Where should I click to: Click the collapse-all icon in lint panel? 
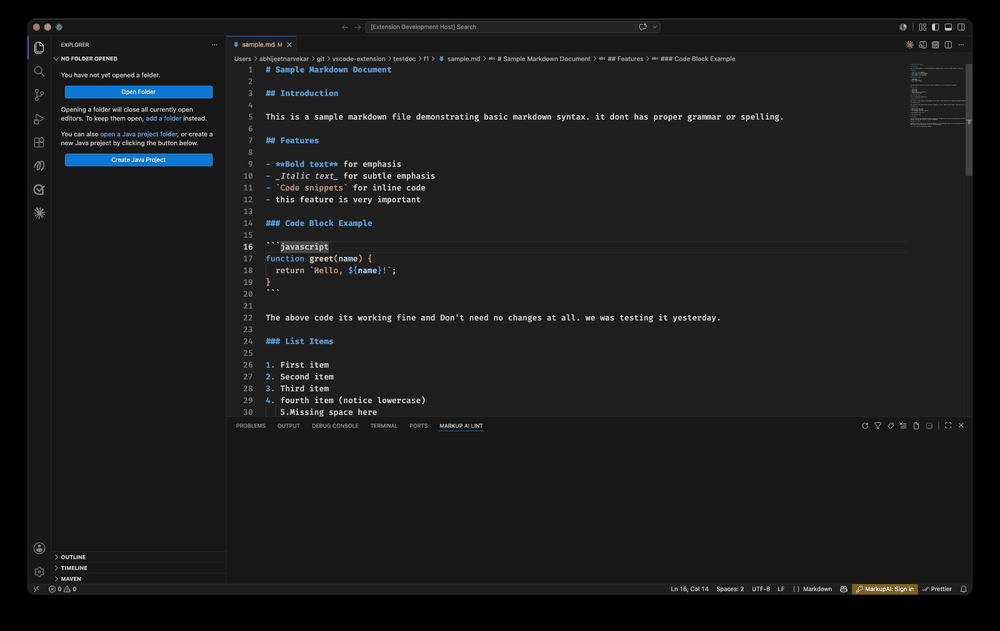tap(929, 426)
